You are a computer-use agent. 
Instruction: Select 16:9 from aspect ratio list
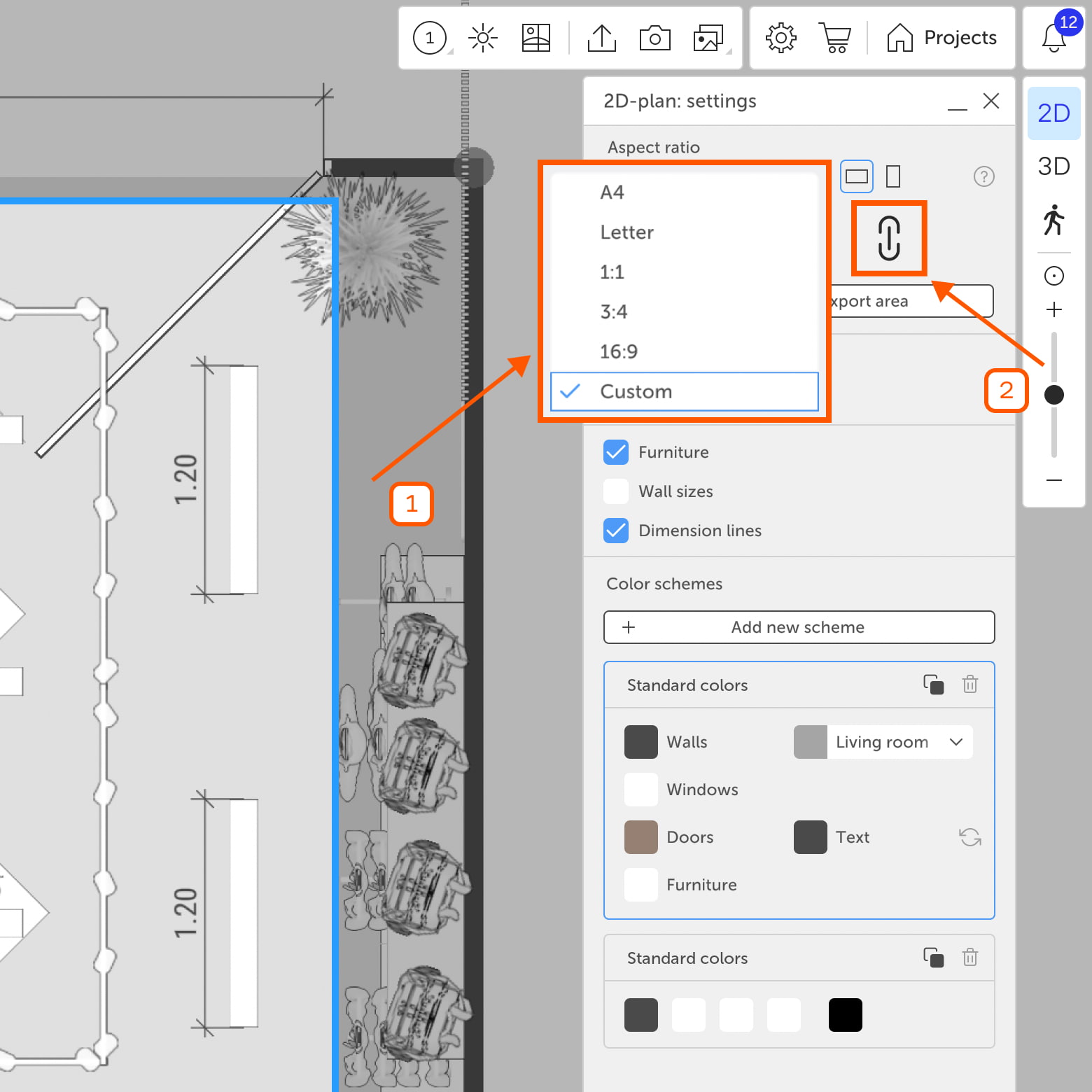pos(619,351)
